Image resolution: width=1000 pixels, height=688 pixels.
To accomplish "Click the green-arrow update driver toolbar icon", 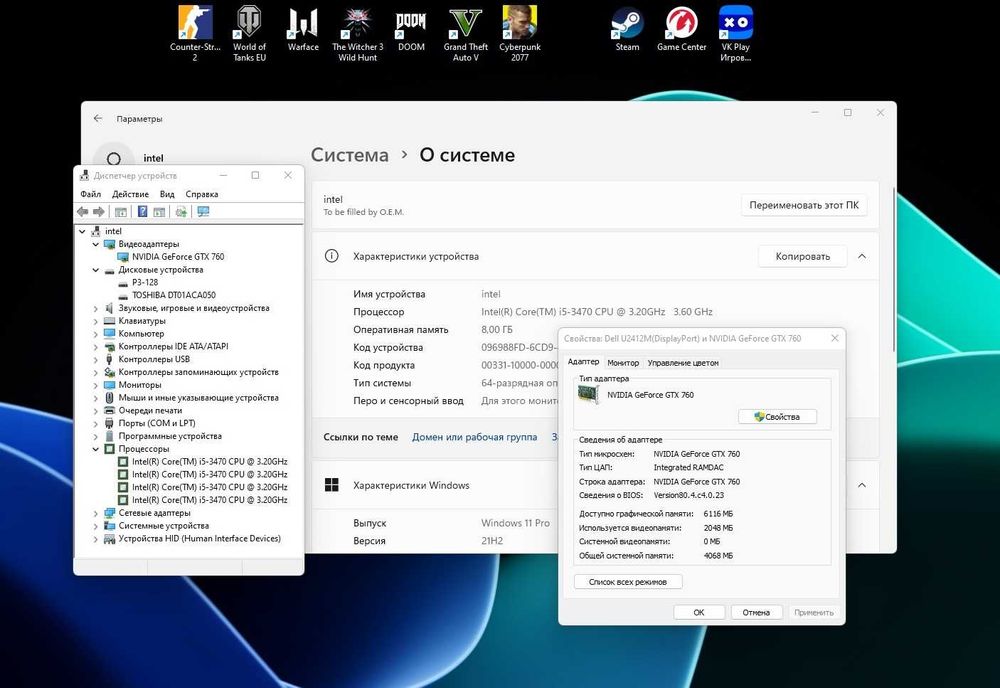I will coord(181,212).
